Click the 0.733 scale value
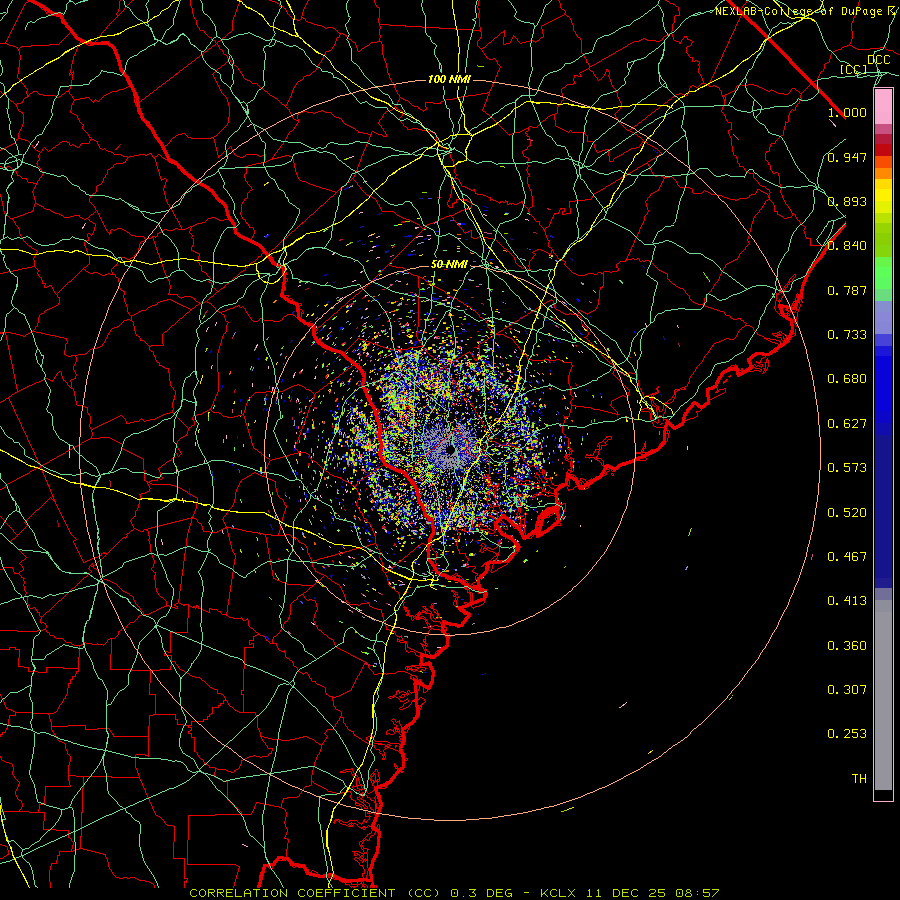900x900 pixels. click(847, 335)
